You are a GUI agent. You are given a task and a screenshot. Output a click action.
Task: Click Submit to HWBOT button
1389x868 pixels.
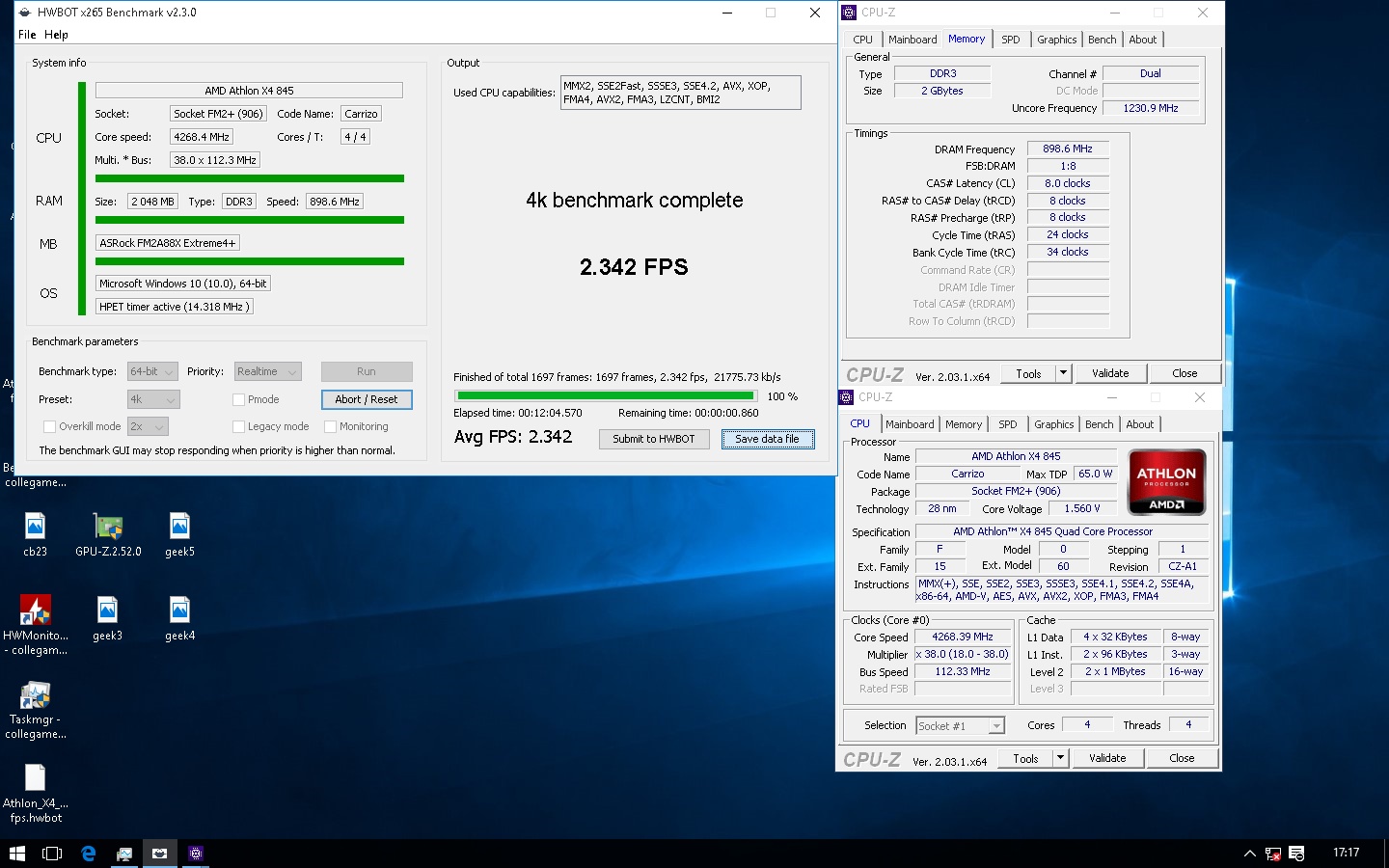click(x=654, y=439)
